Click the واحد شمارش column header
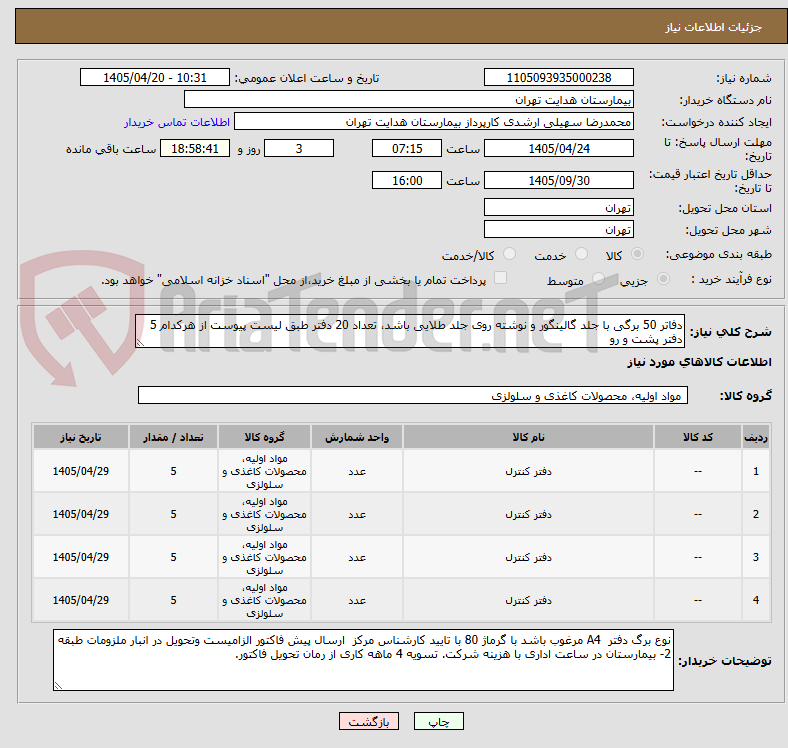Image resolution: width=788 pixels, height=748 pixels. 357,437
